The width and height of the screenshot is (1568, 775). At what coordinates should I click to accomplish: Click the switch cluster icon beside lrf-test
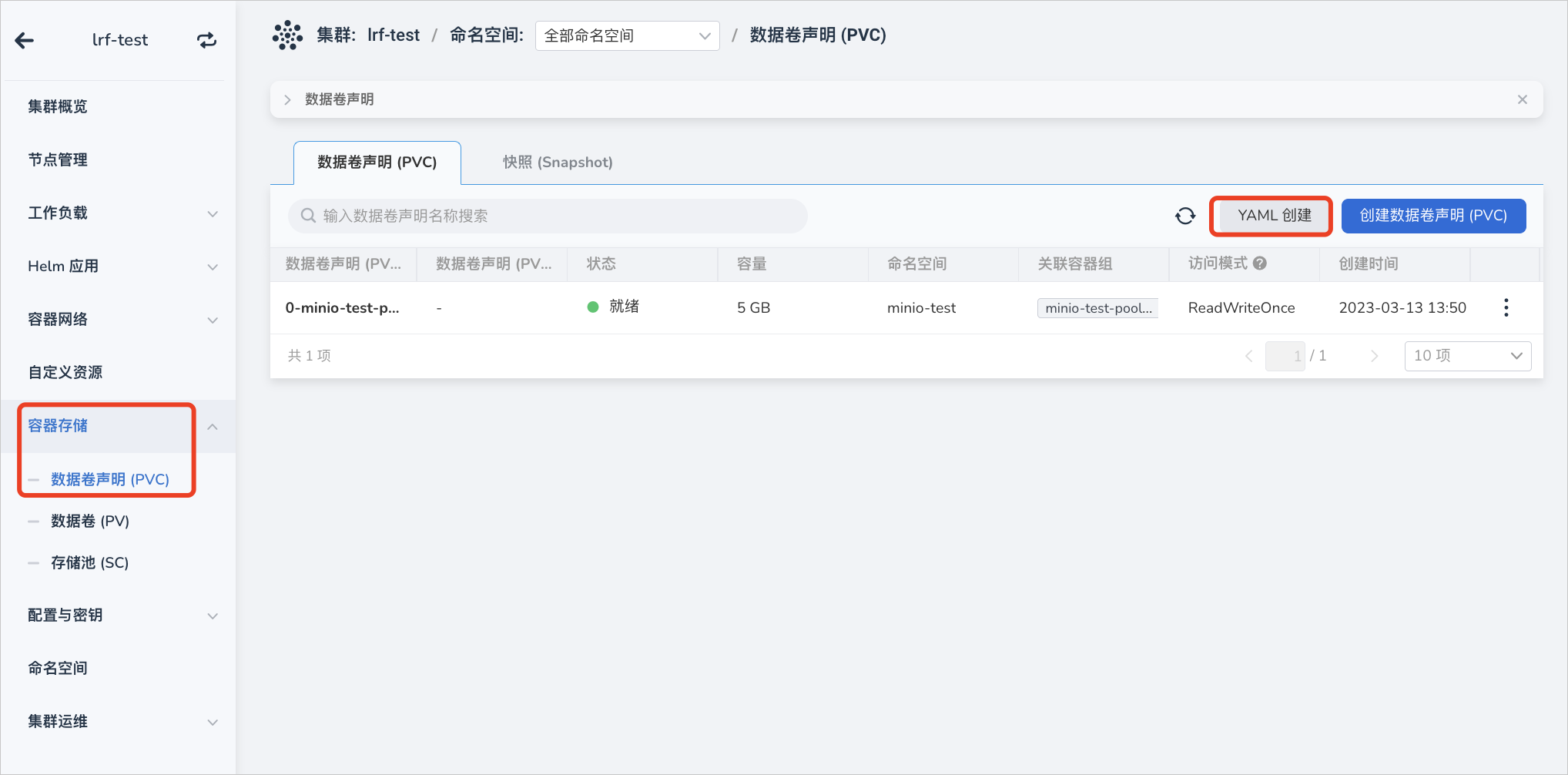coord(206,40)
